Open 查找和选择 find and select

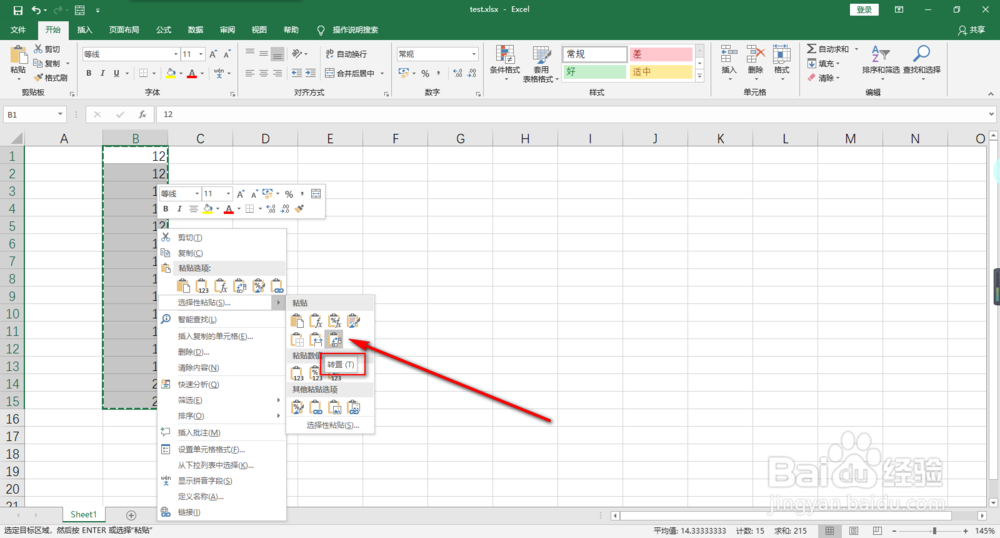pos(922,61)
